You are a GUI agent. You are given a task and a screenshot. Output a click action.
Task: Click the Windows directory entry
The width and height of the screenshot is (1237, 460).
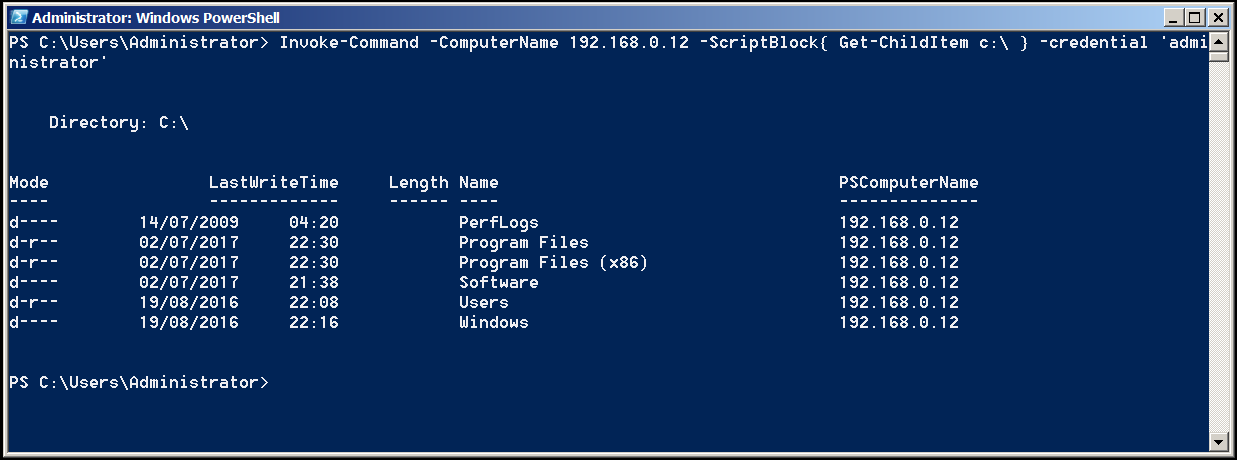coord(493,322)
